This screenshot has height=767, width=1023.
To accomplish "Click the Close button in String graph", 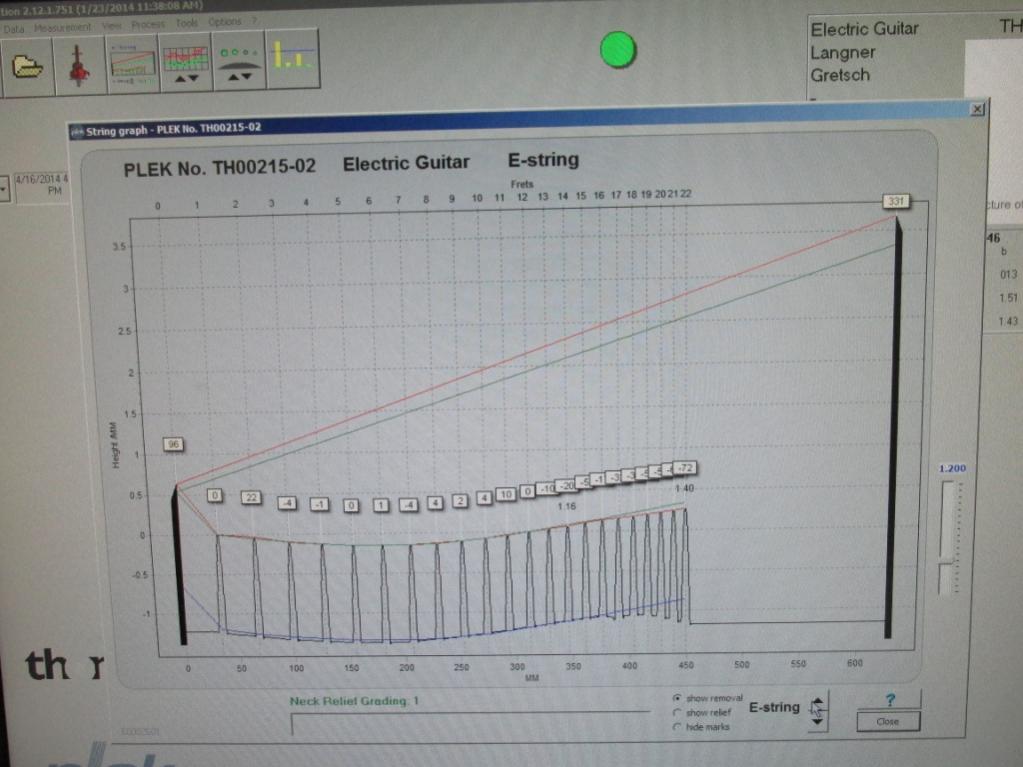I will click(887, 721).
